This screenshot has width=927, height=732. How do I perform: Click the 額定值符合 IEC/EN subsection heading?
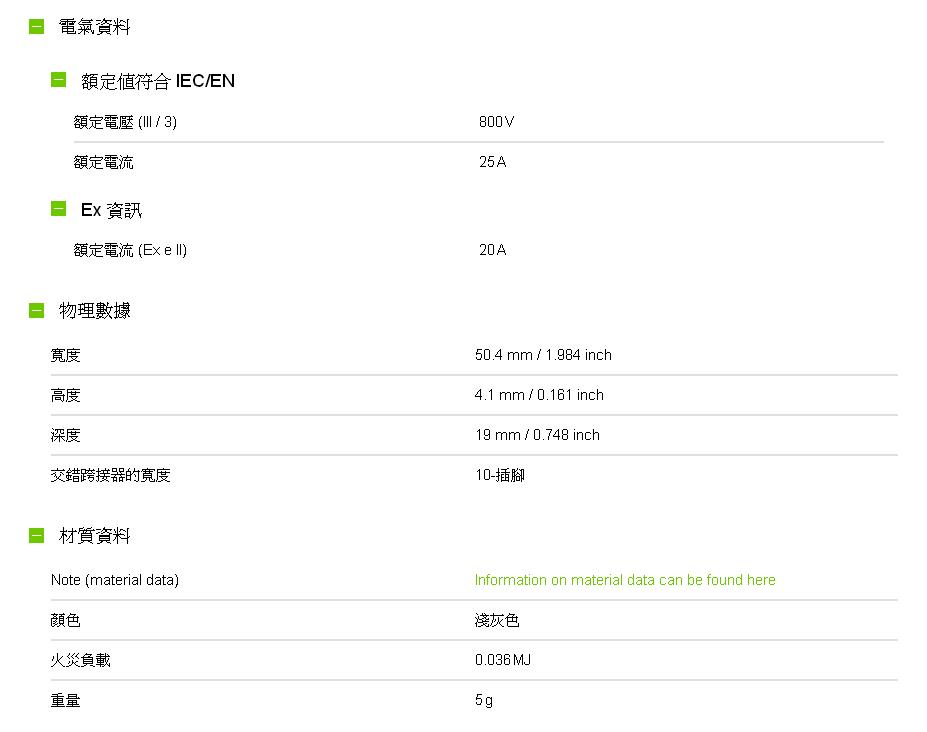[x=158, y=81]
